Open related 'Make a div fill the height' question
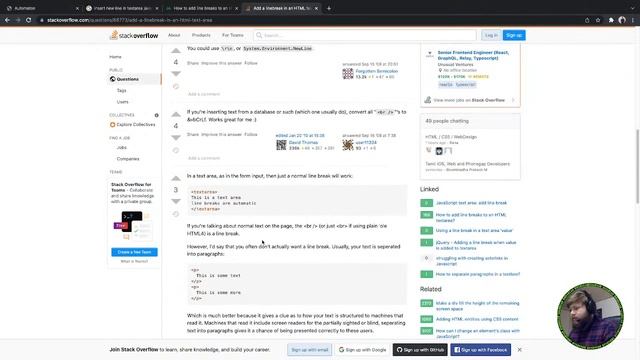 (x=477, y=306)
